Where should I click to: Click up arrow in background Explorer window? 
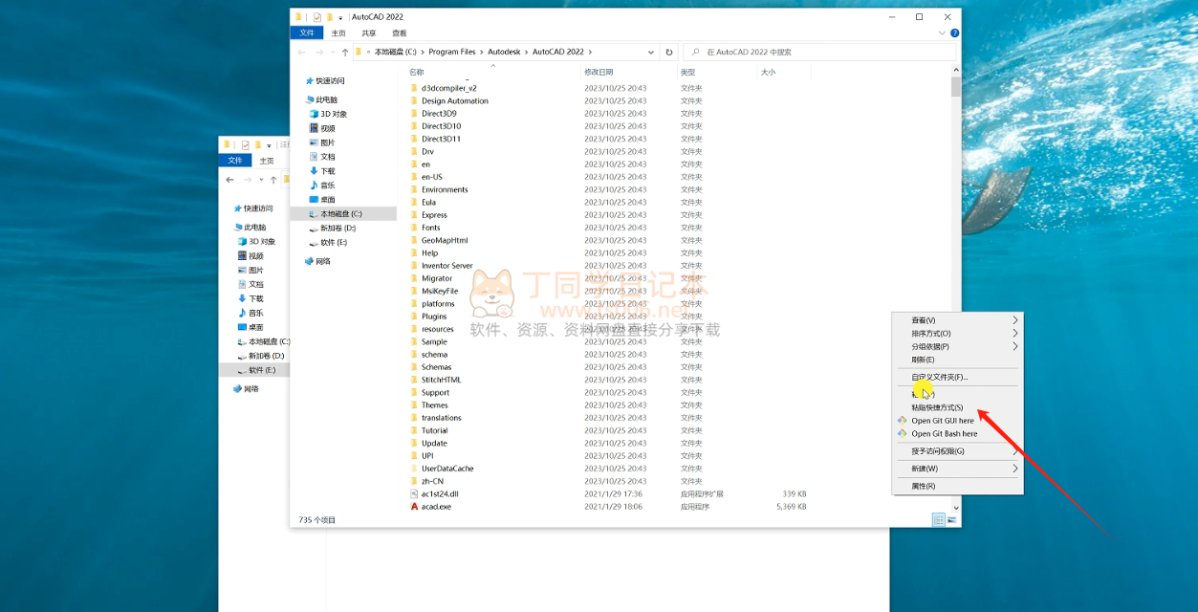[x=273, y=180]
